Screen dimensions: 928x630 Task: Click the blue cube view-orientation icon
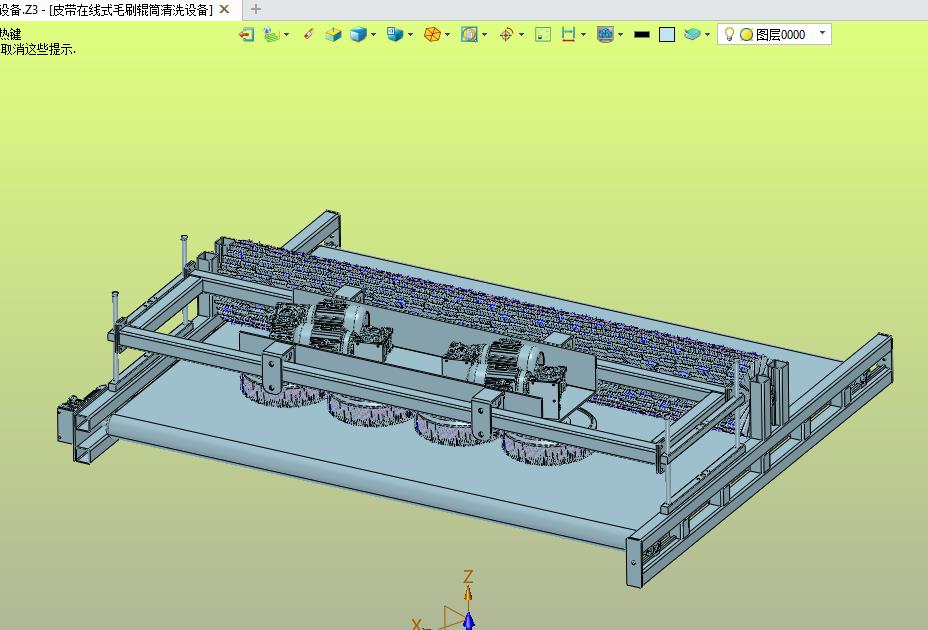click(x=395, y=35)
